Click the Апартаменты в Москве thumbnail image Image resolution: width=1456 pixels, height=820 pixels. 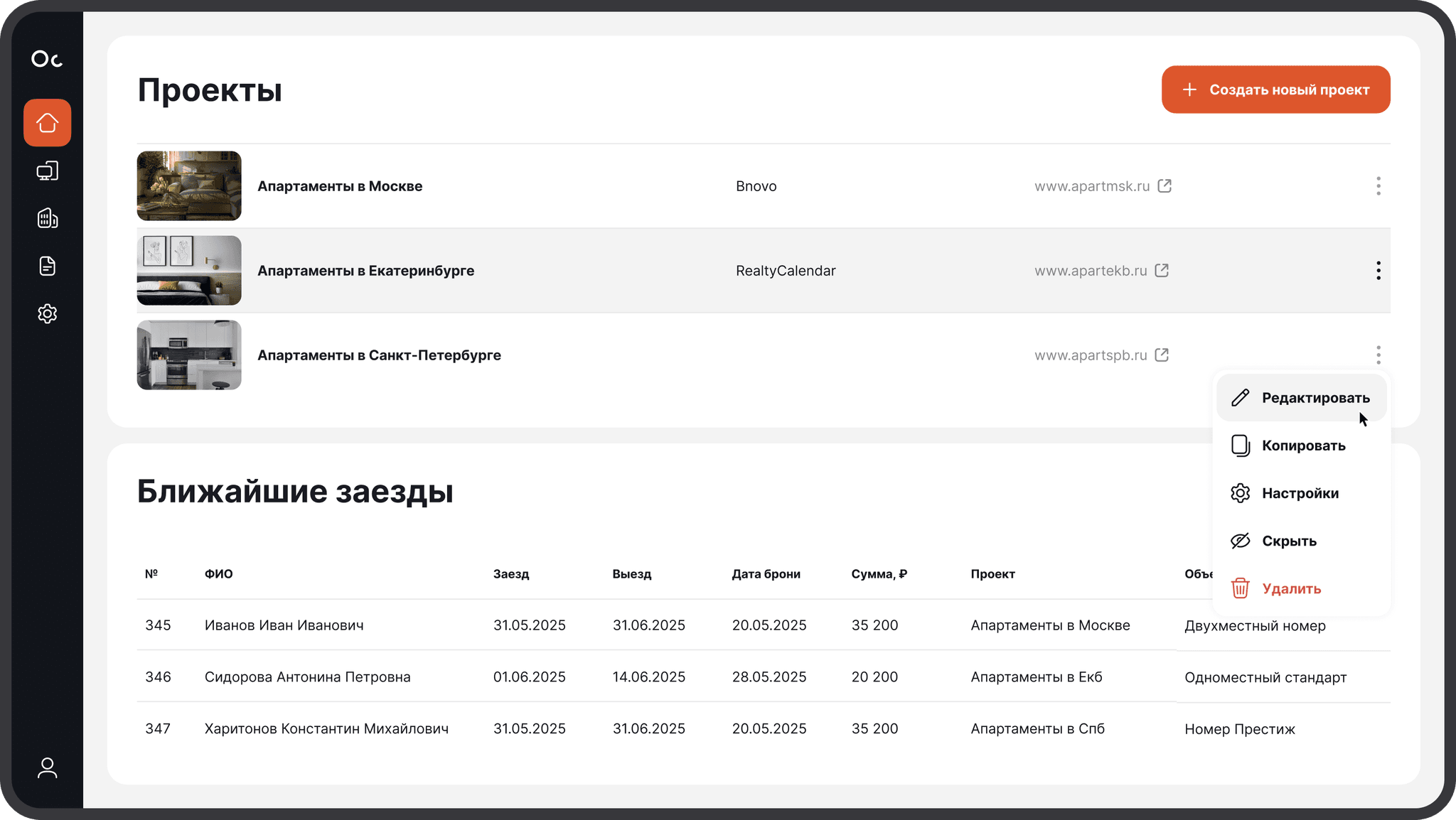pos(189,186)
